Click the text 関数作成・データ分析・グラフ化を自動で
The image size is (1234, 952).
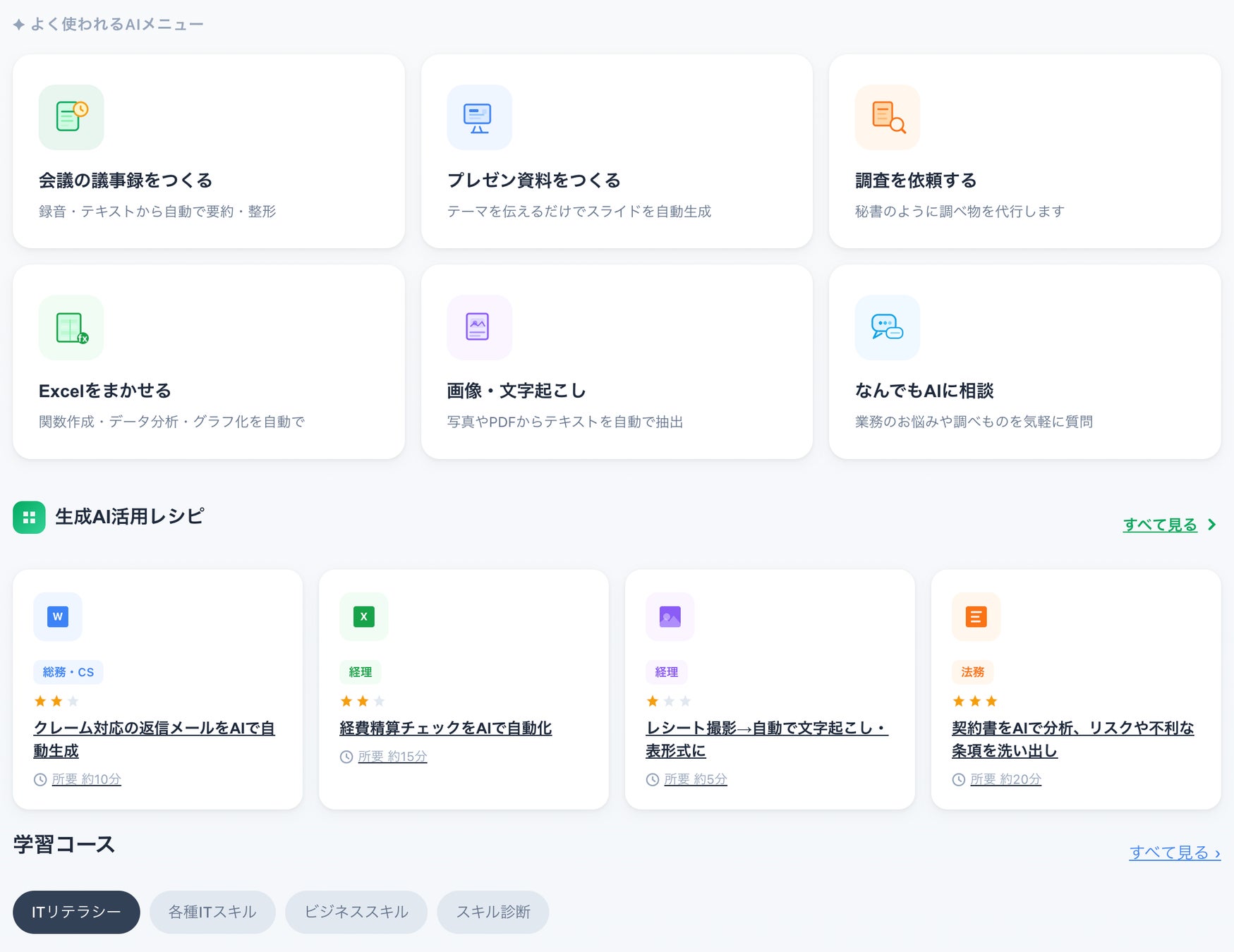[171, 422]
